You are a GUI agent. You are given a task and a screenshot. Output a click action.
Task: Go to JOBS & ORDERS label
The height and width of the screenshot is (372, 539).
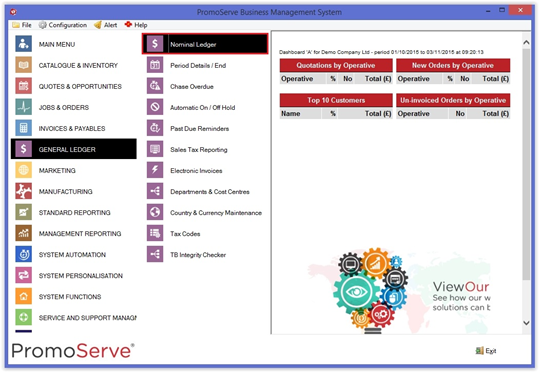click(x=64, y=107)
